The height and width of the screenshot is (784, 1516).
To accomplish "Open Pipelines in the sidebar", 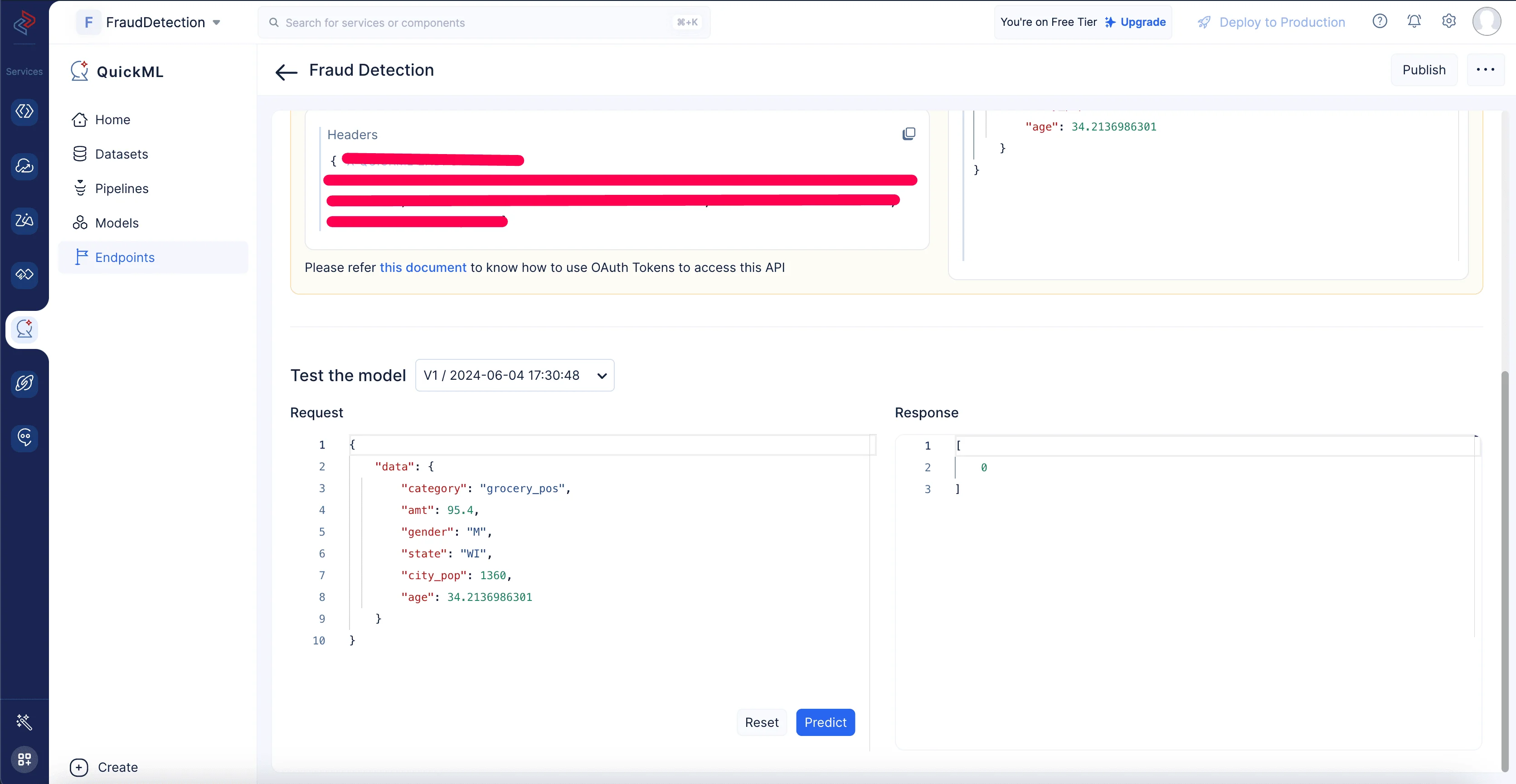I will [121, 189].
